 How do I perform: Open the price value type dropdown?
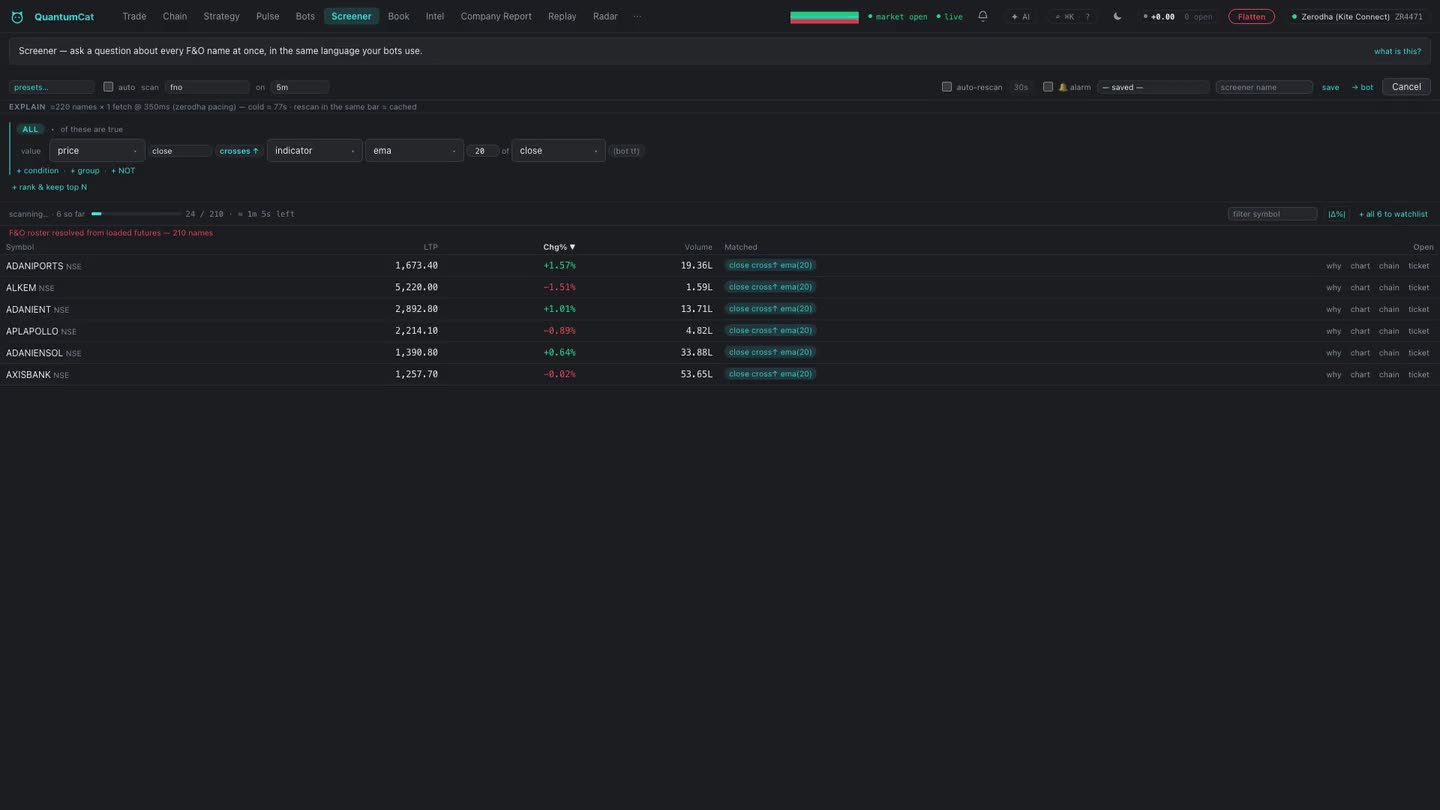click(x=97, y=151)
